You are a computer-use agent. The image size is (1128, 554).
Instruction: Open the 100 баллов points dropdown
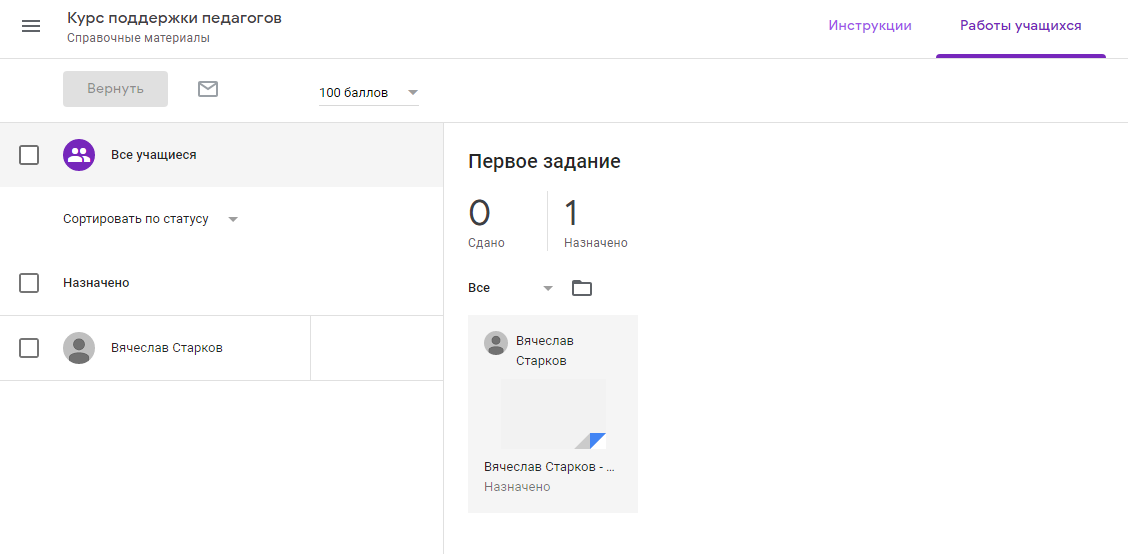368,93
